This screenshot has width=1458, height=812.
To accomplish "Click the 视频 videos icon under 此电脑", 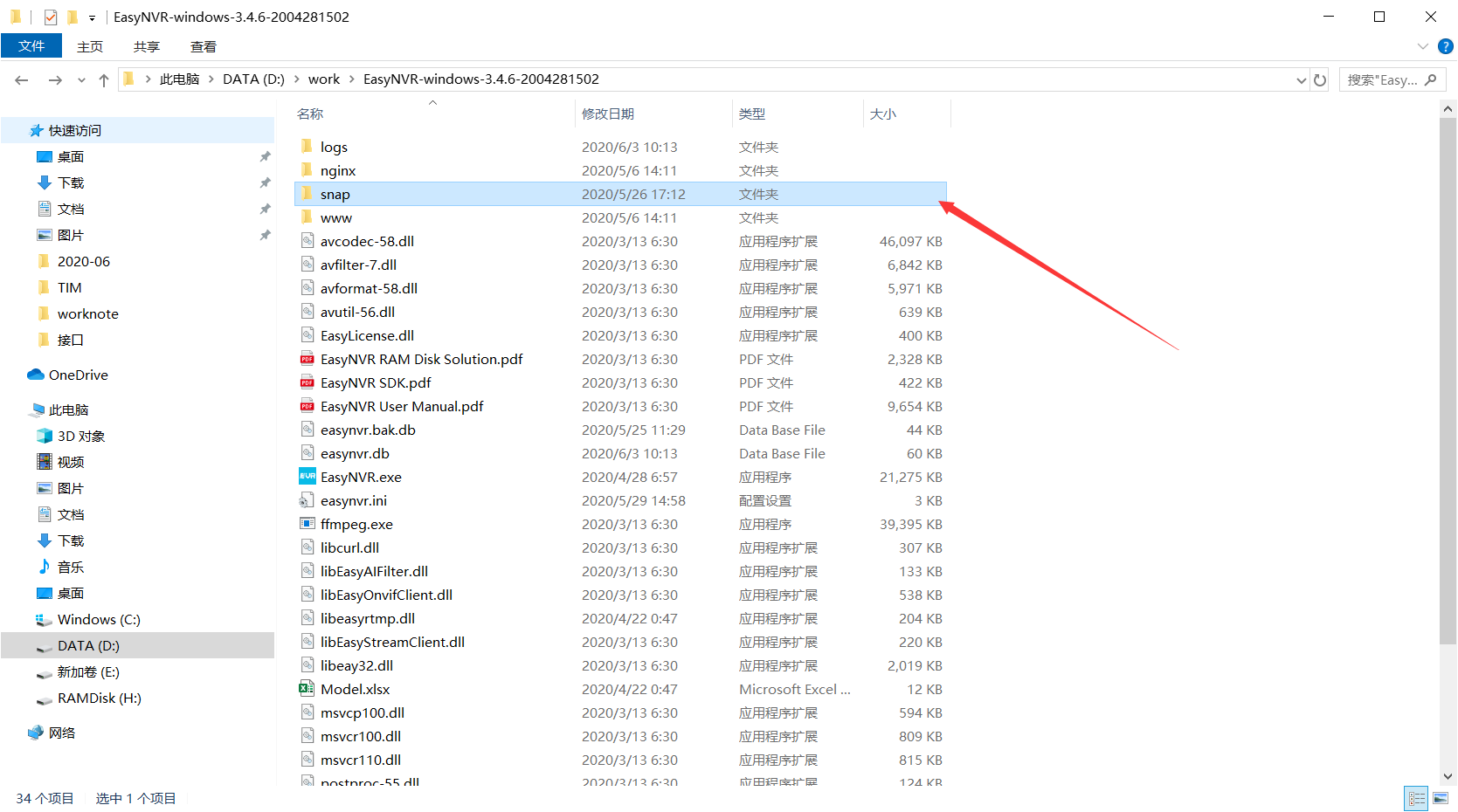I will click(x=44, y=462).
